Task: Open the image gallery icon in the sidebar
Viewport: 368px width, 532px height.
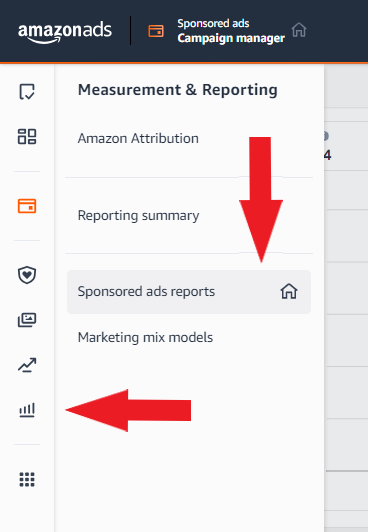Action: [27, 320]
